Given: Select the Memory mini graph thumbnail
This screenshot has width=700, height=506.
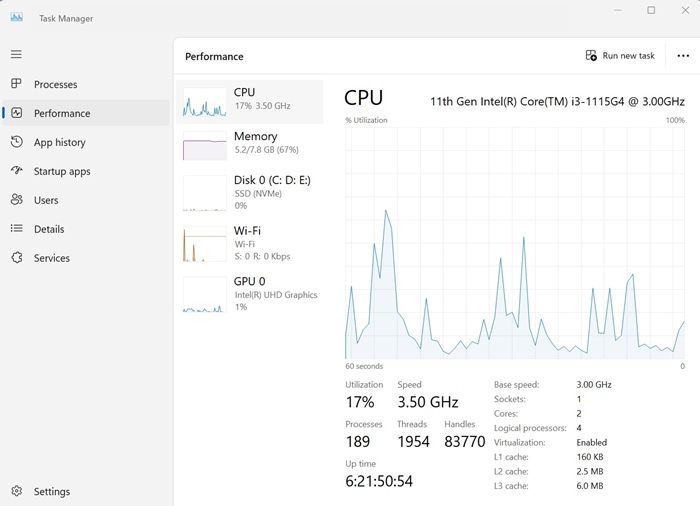Looking at the screenshot, I should [204, 146].
